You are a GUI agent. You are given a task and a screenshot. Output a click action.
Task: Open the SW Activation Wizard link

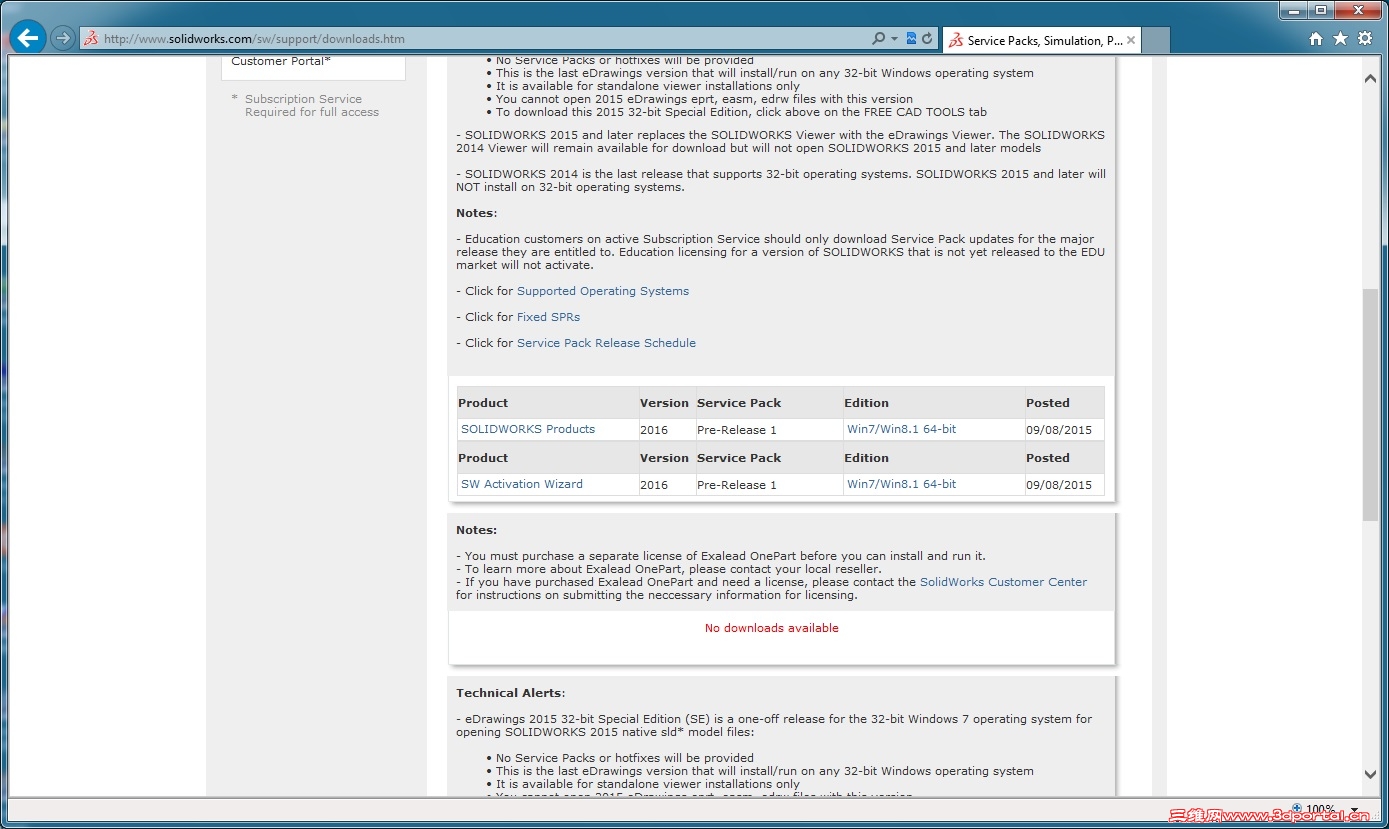[522, 484]
